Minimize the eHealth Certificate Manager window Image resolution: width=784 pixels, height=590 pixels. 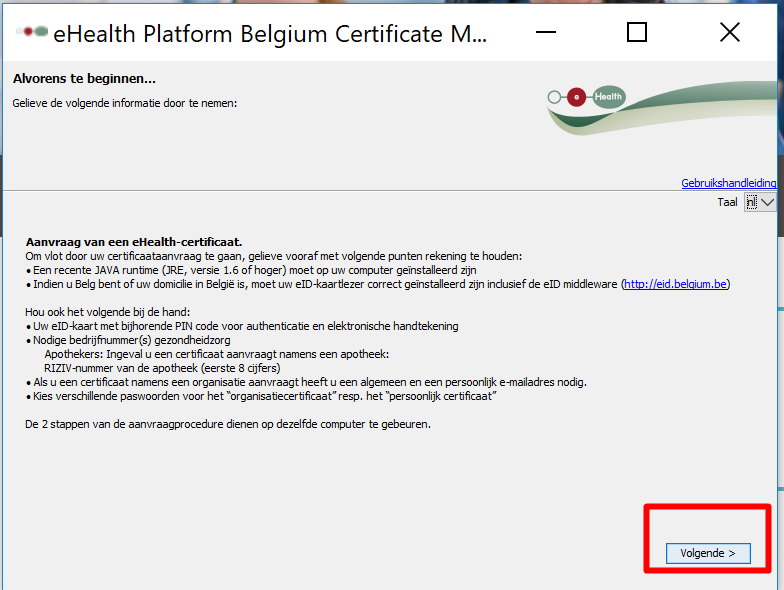tap(546, 32)
